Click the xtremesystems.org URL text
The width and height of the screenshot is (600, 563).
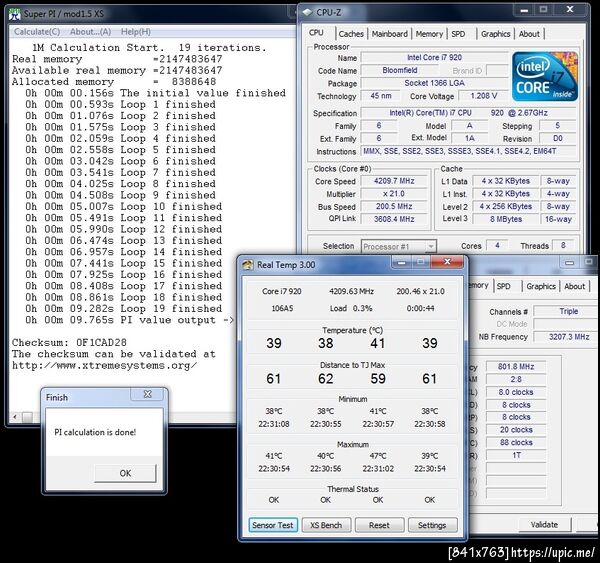point(104,366)
